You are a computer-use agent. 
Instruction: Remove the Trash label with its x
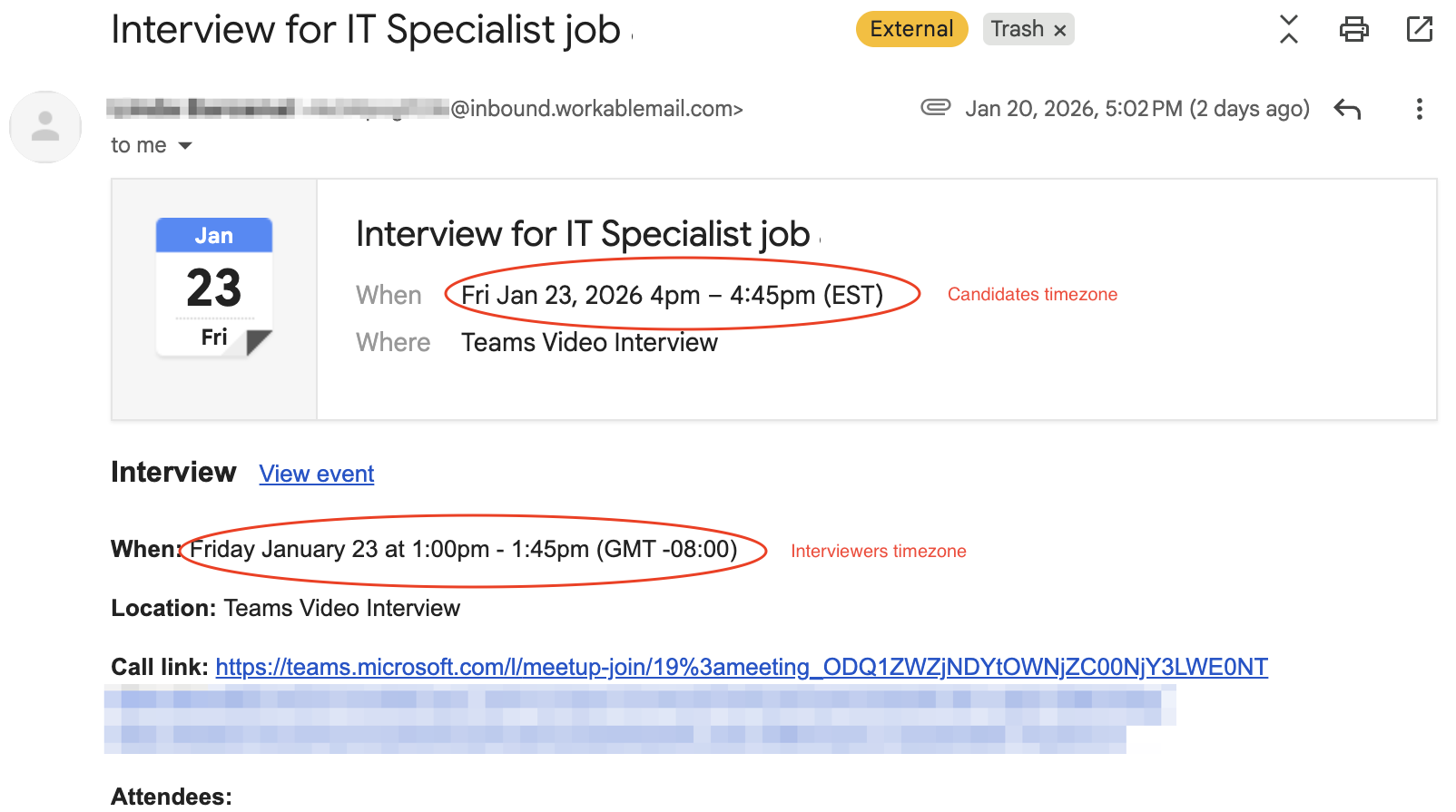tap(1059, 30)
